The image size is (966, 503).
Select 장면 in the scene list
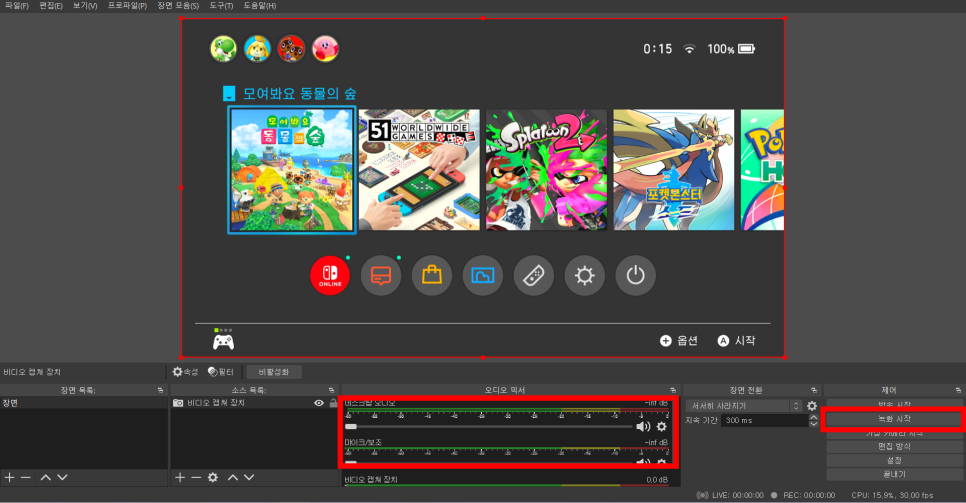[84, 403]
